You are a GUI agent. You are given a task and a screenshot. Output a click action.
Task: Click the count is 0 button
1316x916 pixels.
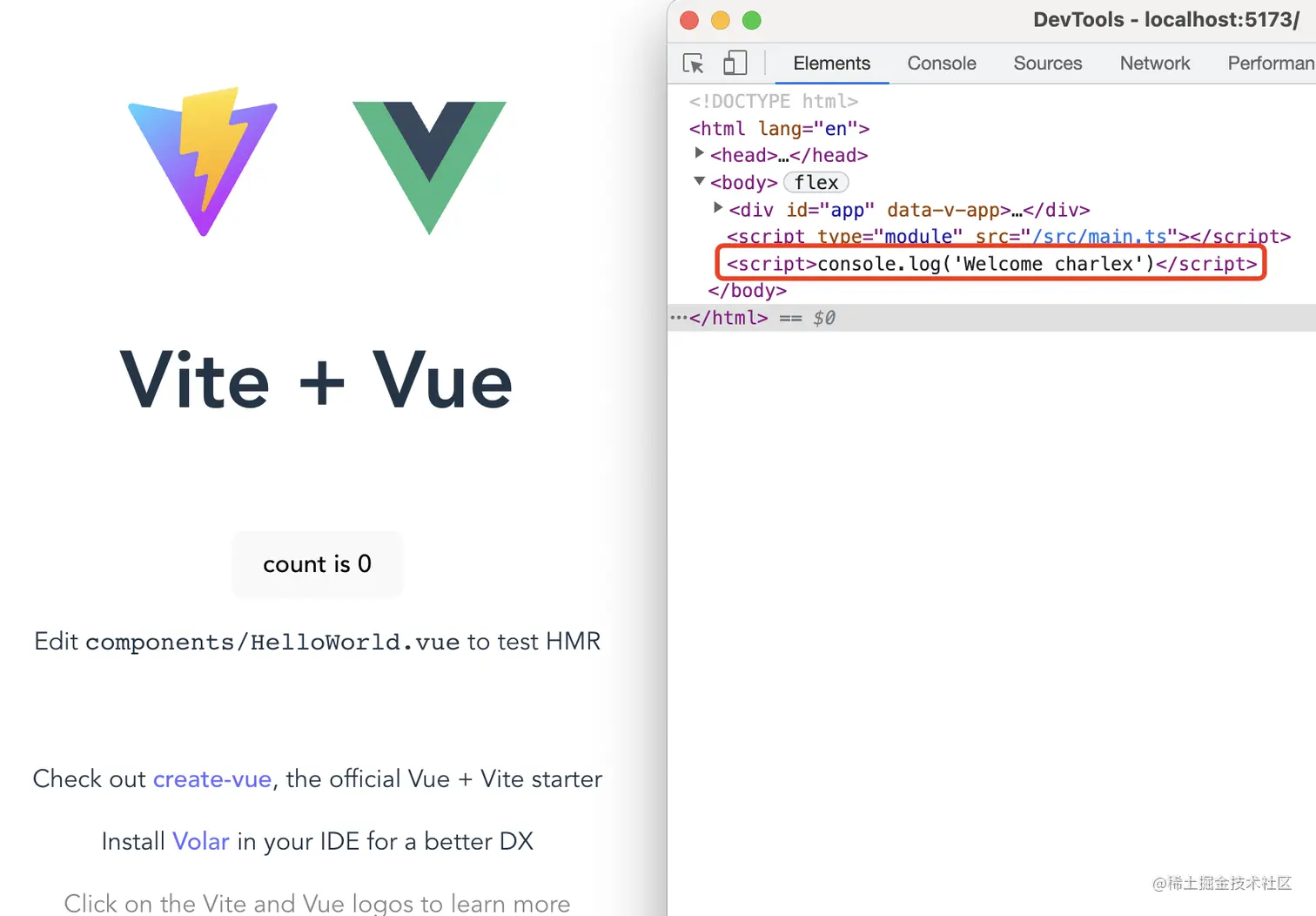(317, 564)
